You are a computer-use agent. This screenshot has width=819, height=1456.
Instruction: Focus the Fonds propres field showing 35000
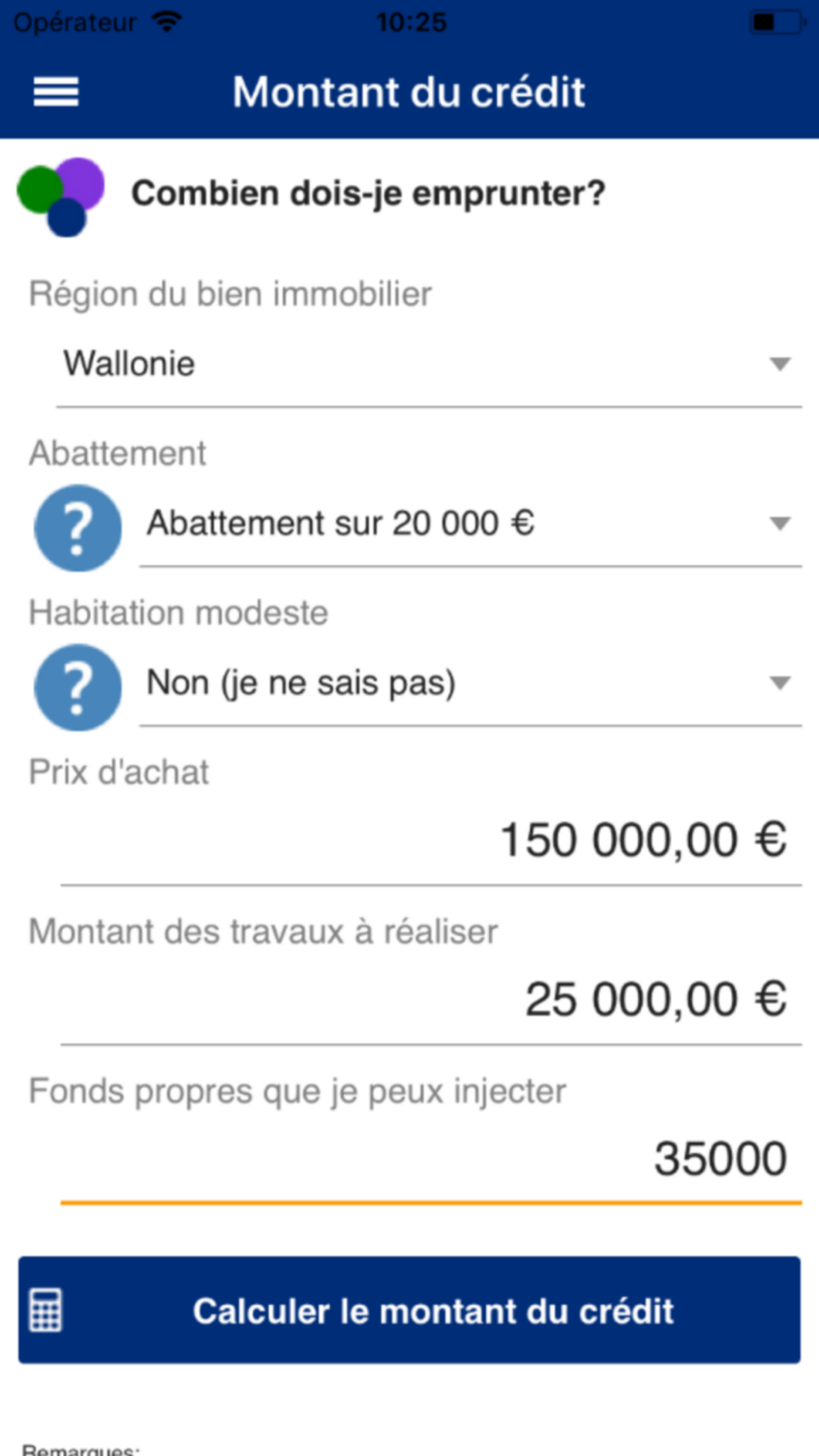tap(431, 1160)
